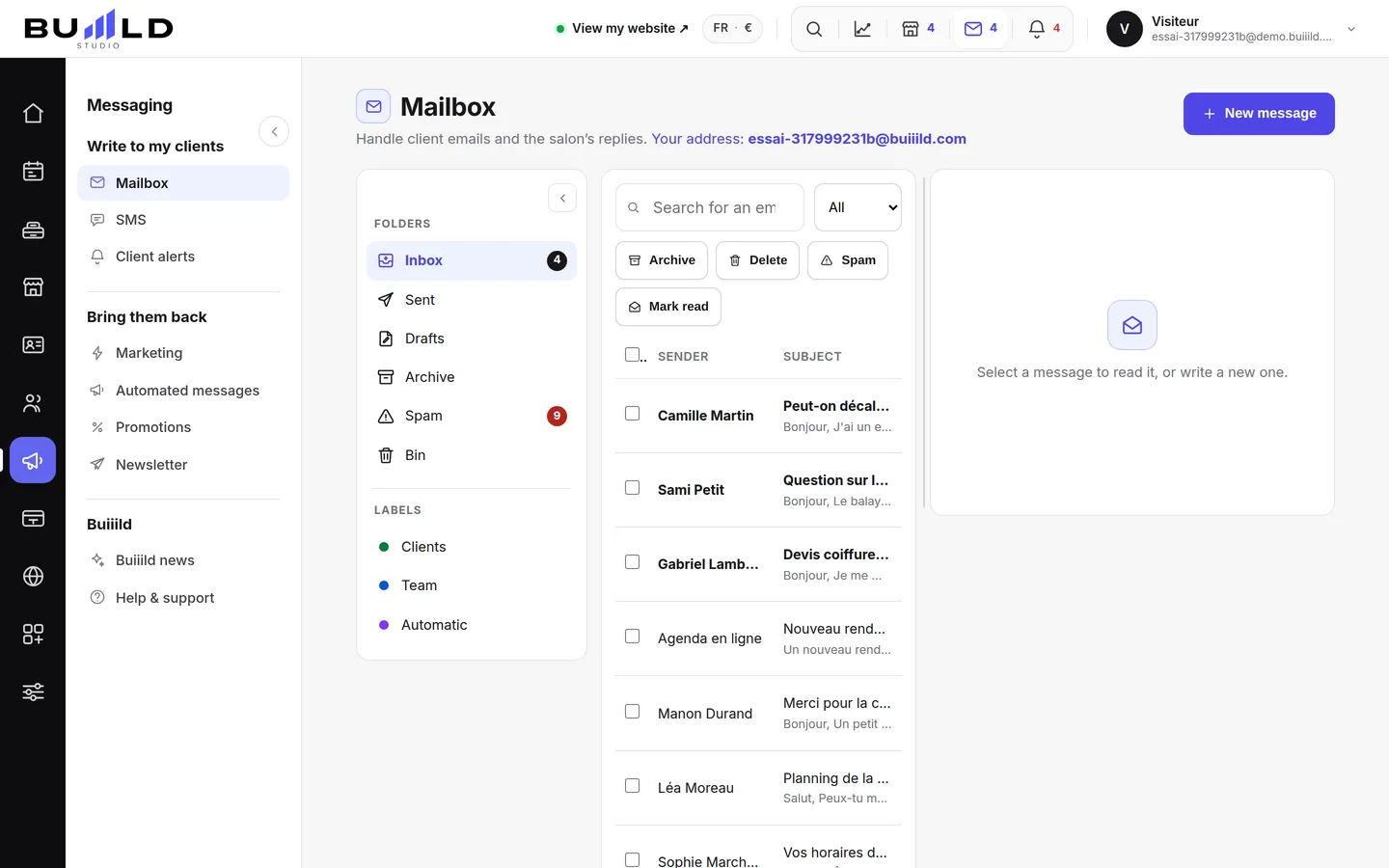Open the Drafts folder
Viewport: 1389px width, 868px height.
[x=472, y=339]
